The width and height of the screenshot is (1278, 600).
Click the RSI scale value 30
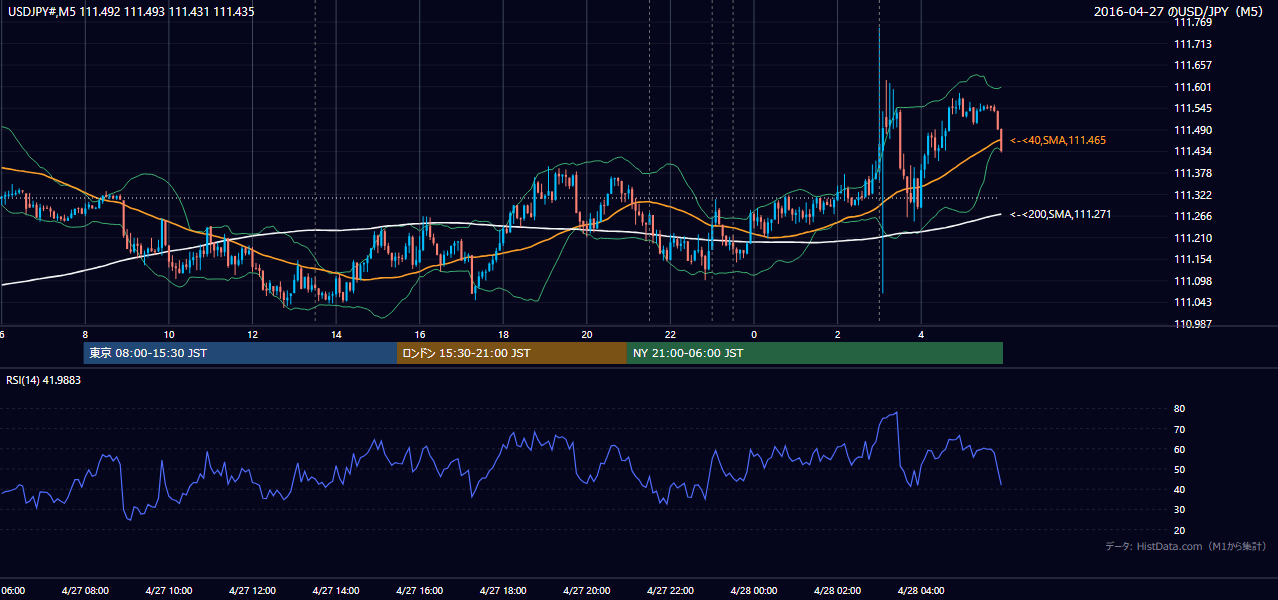[x=1179, y=510]
